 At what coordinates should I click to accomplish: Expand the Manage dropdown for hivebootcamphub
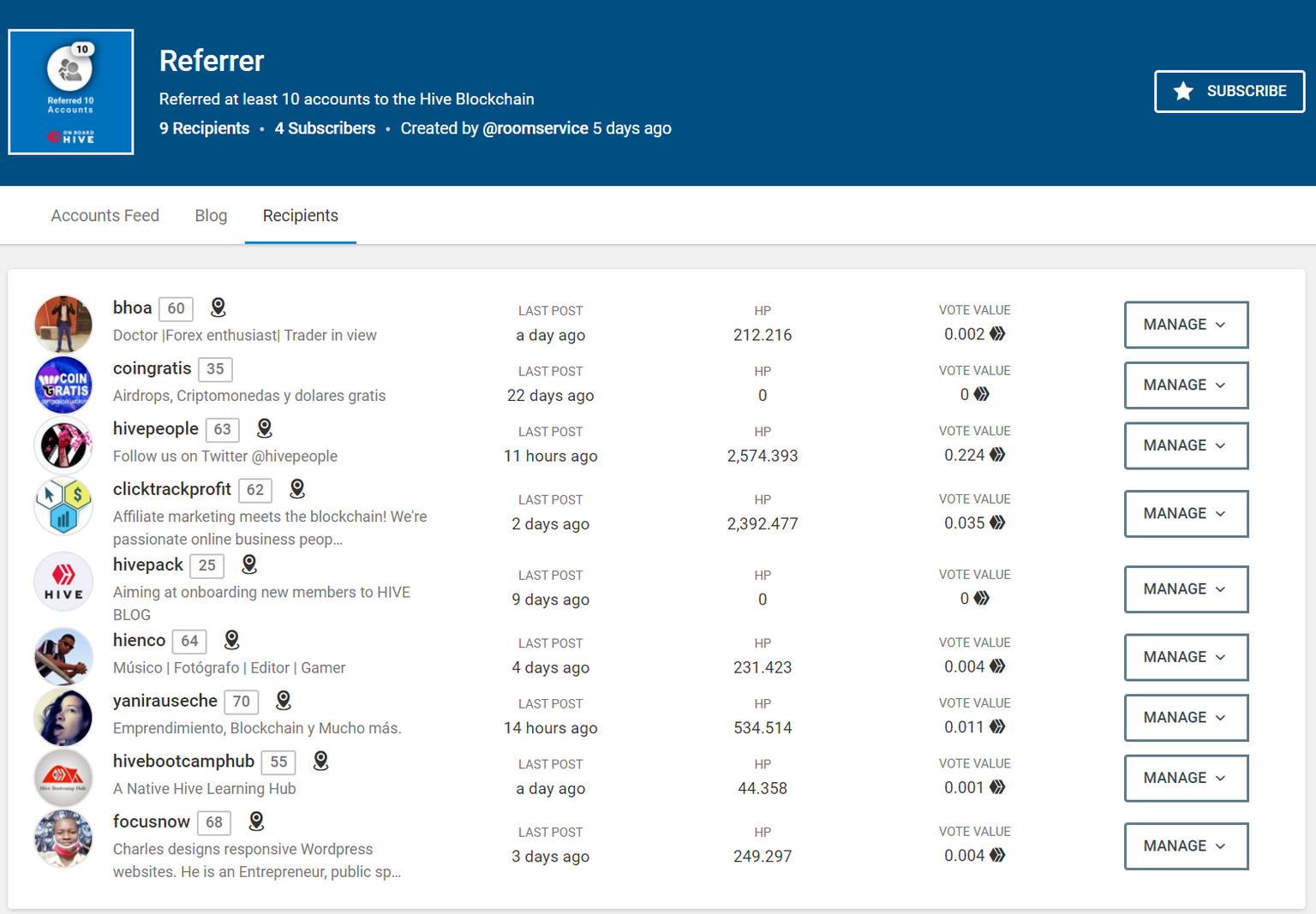tap(1186, 778)
